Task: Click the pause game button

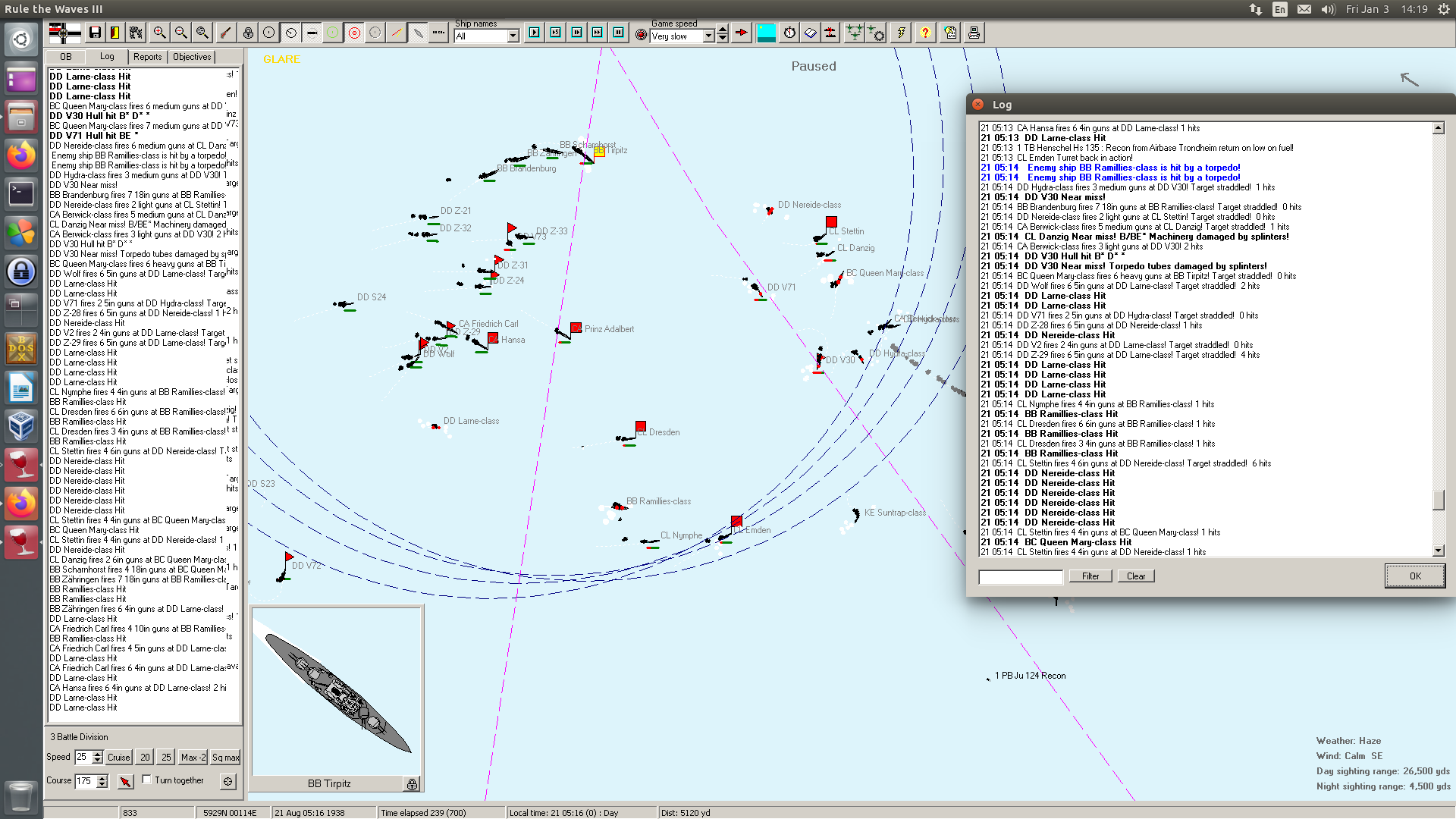Action: (x=619, y=33)
